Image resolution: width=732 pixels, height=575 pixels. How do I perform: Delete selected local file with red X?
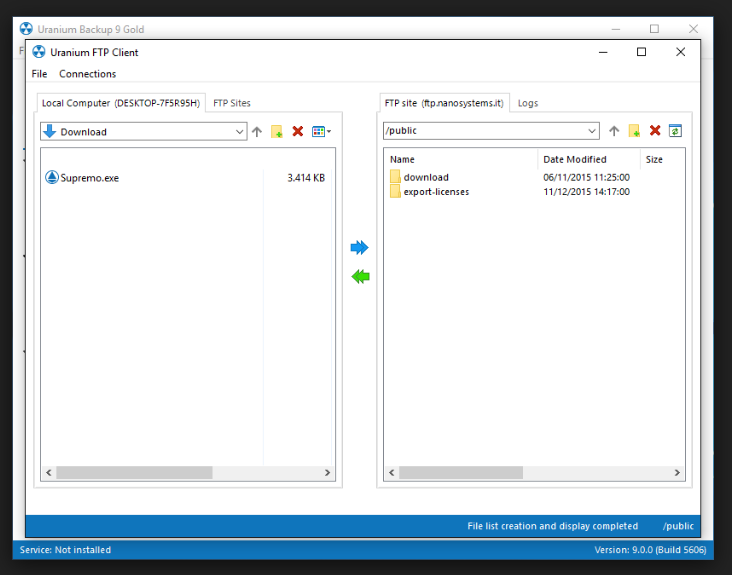(297, 132)
